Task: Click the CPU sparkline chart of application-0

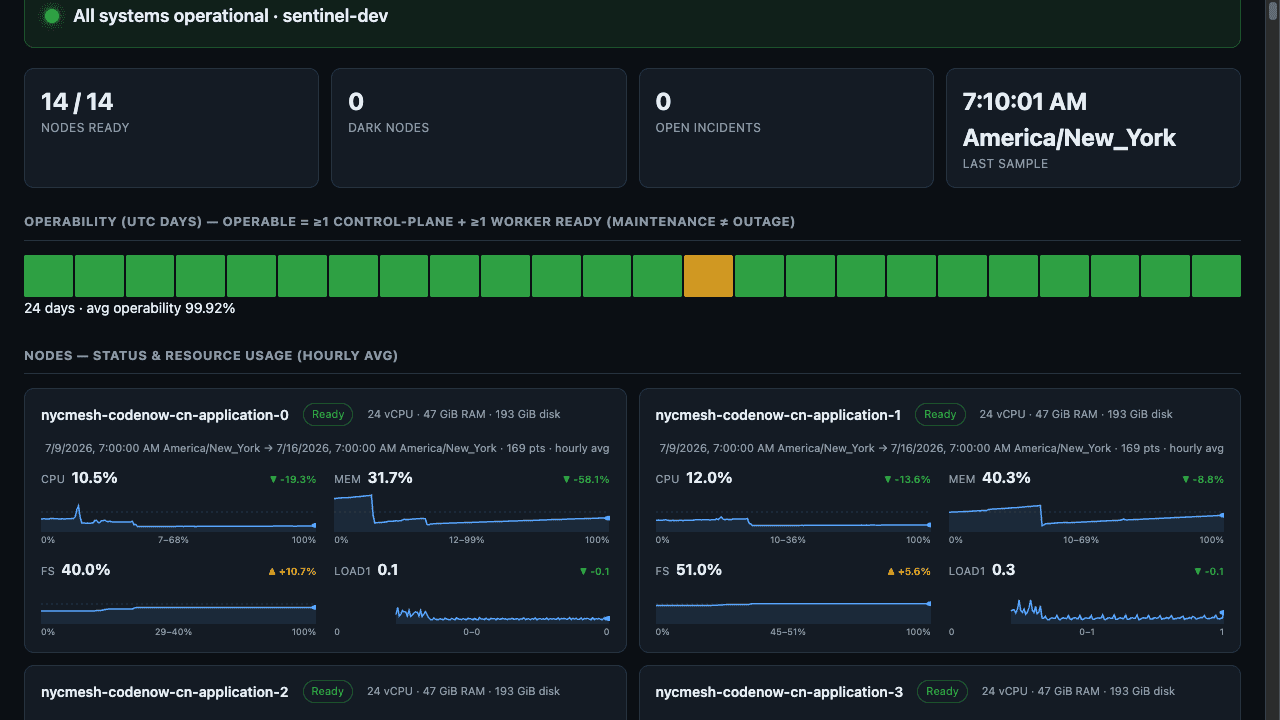Action: click(178, 513)
